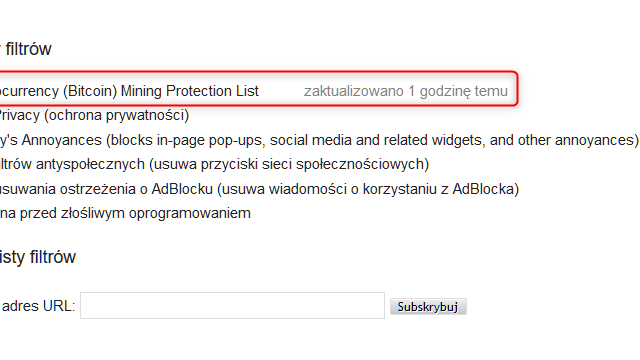Click '(usuwa przyciski sieci społecznościowych)' description text

[x=289, y=164]
